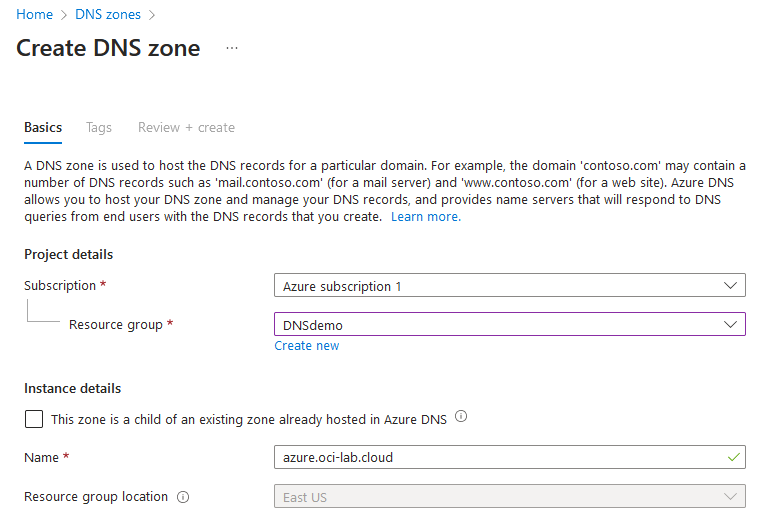Click info icon beside child zone option
This screenshot has height=530, width=766.
461,418
